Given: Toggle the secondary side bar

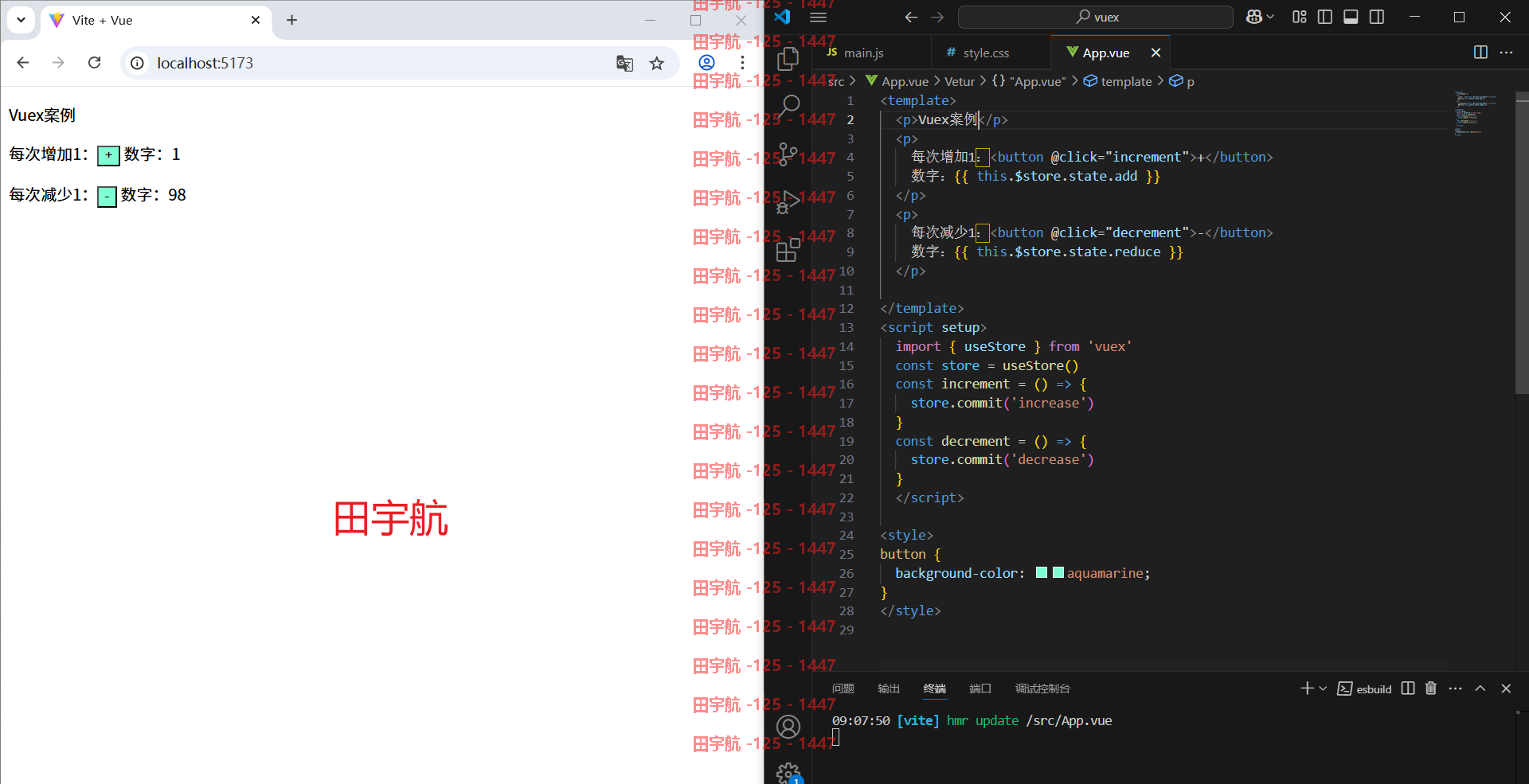Looking at the screenshot, I should 1377,17.
